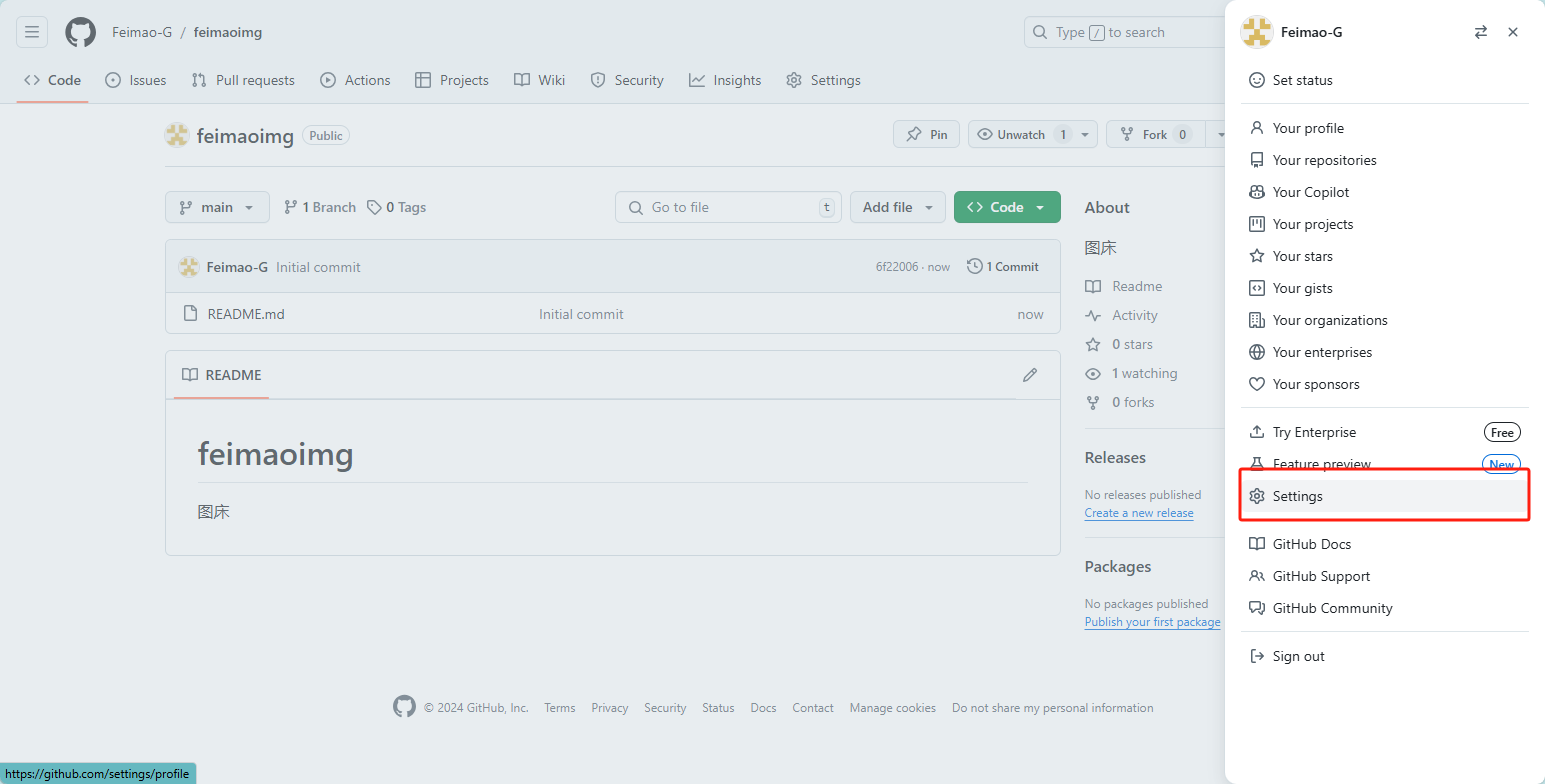Open GitHub Docs menu entry
This screenshot has width=1545, height=784.
[x=1385, y=544]
